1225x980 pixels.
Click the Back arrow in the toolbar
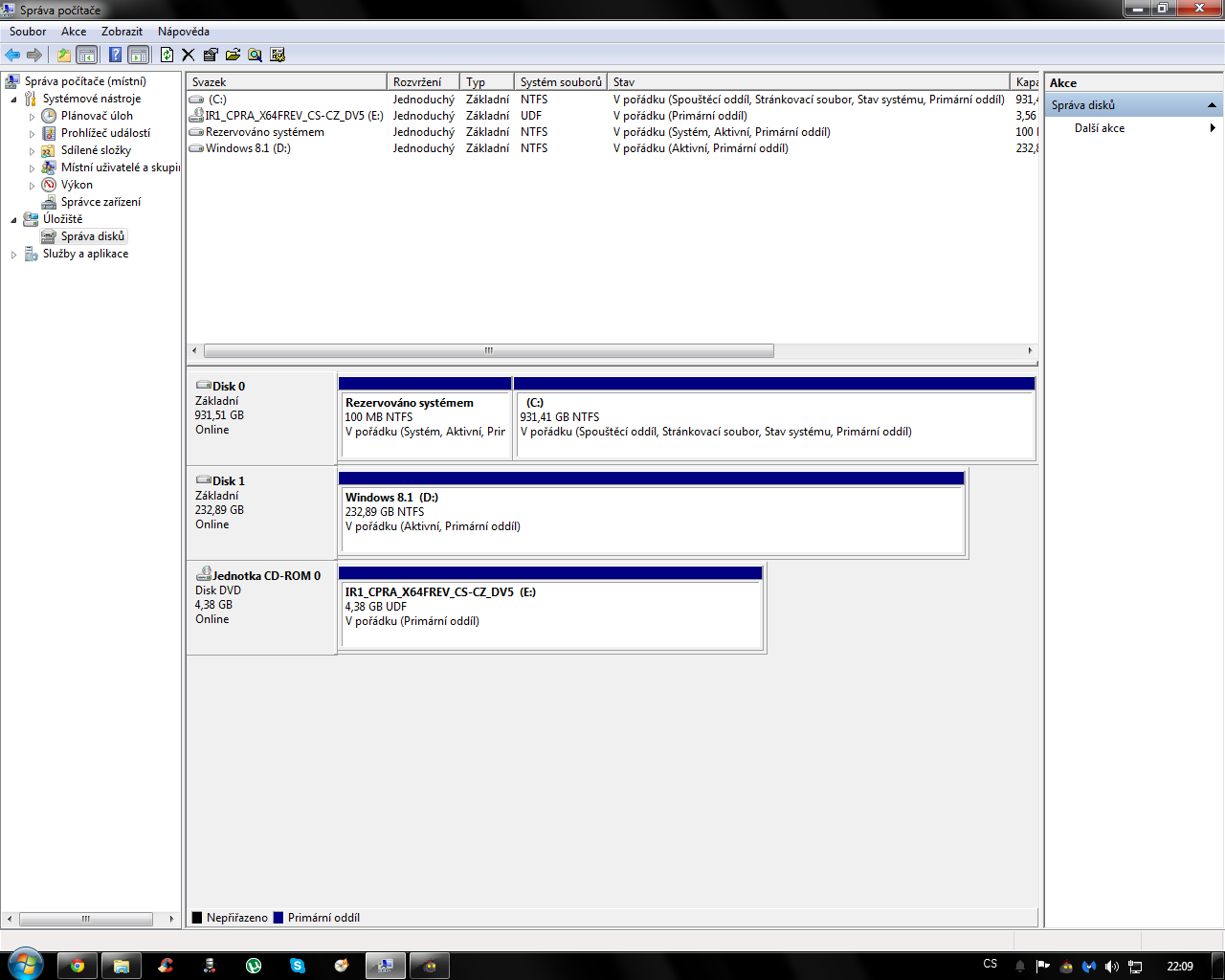tap(12, 55)
